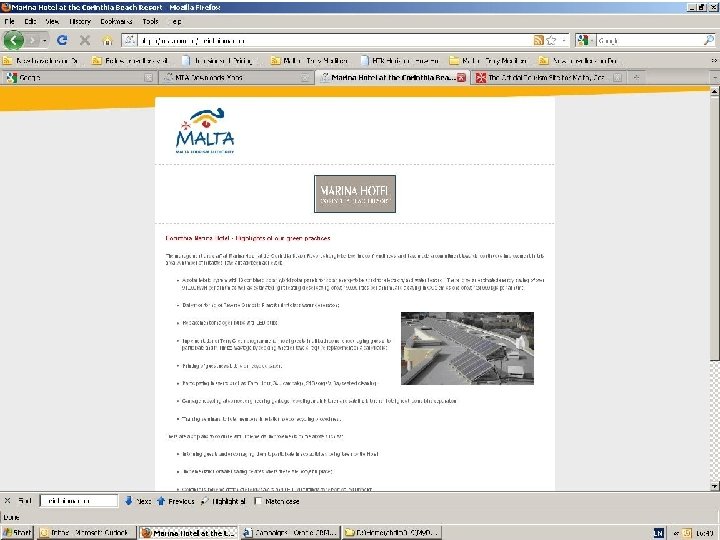
Task: Open the sixth bookmark folder in toolbar
Action: click(x=488, y=60)
